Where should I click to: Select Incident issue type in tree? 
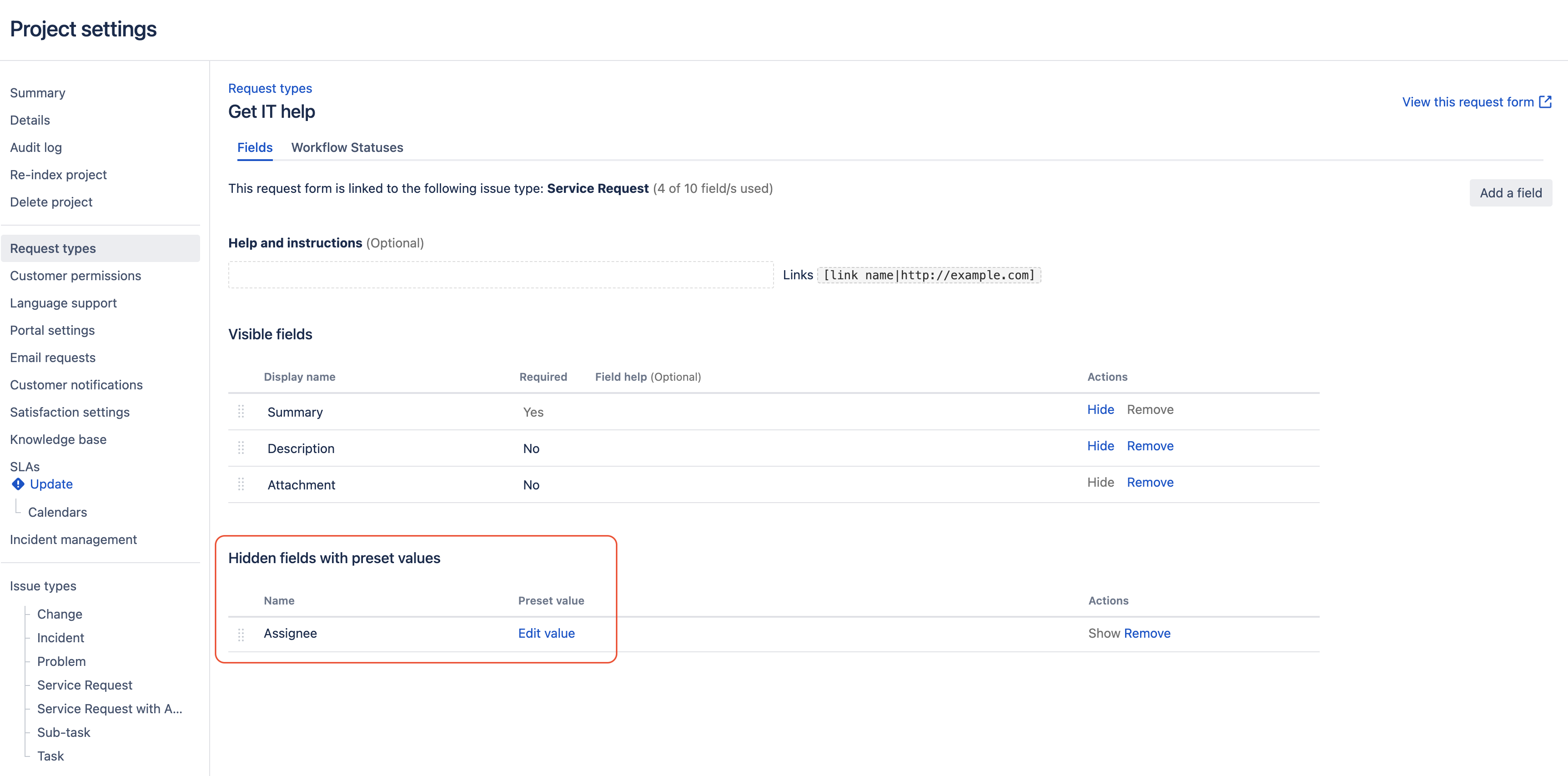(x=60, y=637)
